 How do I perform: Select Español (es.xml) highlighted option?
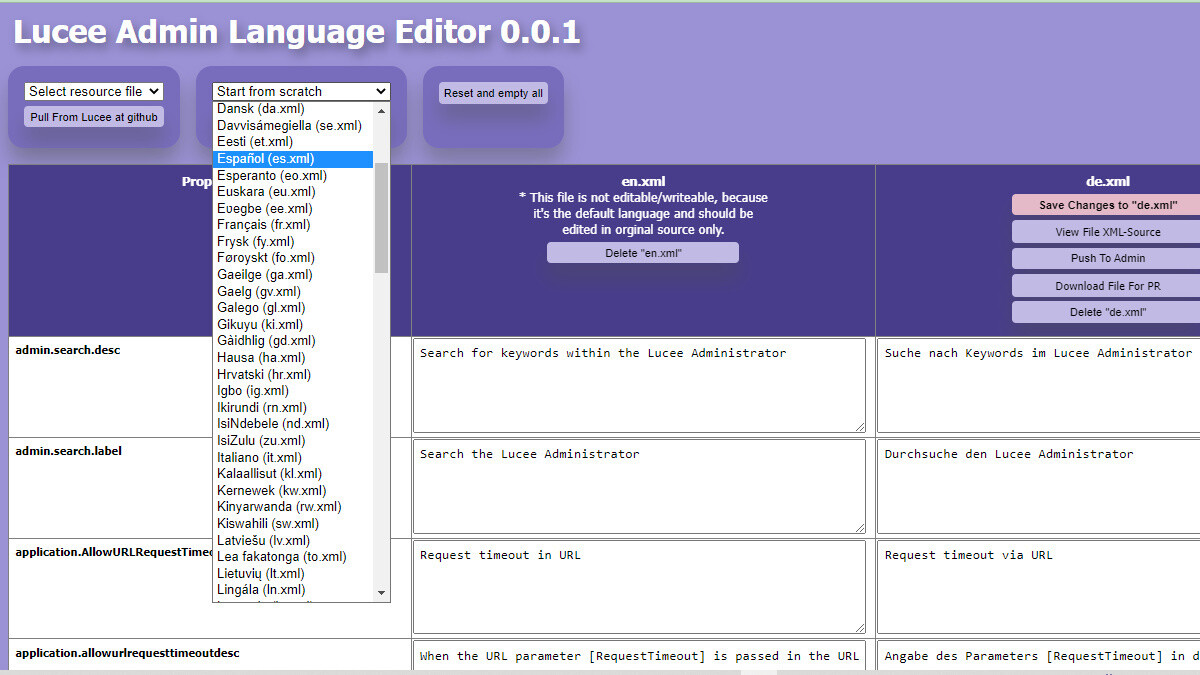coord(293,159)
